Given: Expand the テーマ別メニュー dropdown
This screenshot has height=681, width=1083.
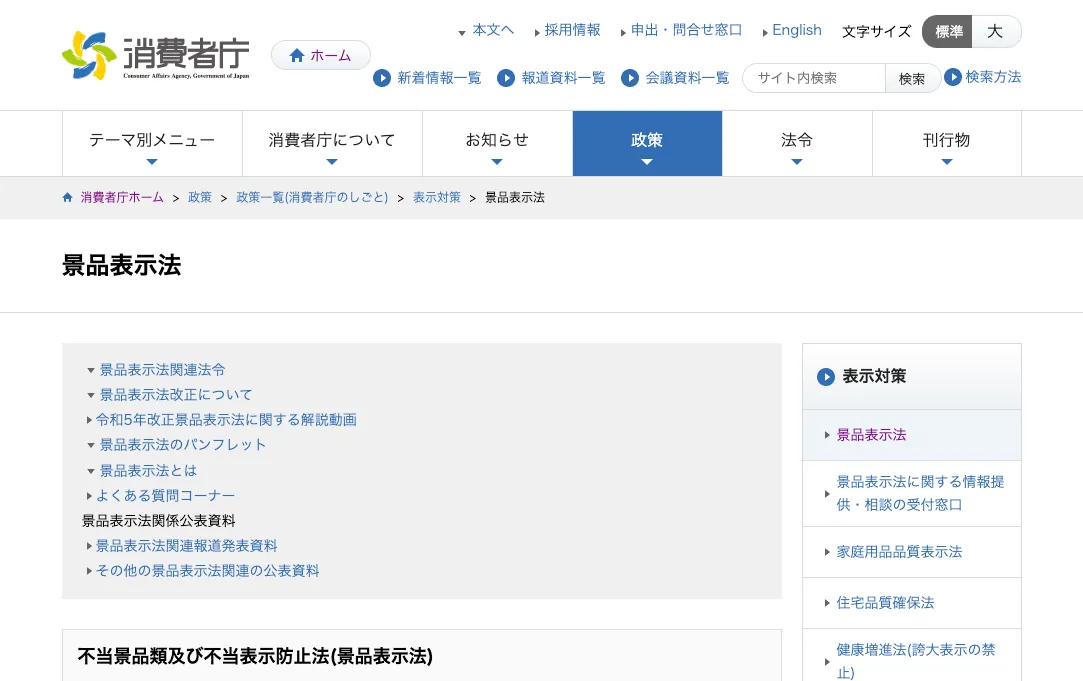Looking at the screenshot, I should 152,144.
